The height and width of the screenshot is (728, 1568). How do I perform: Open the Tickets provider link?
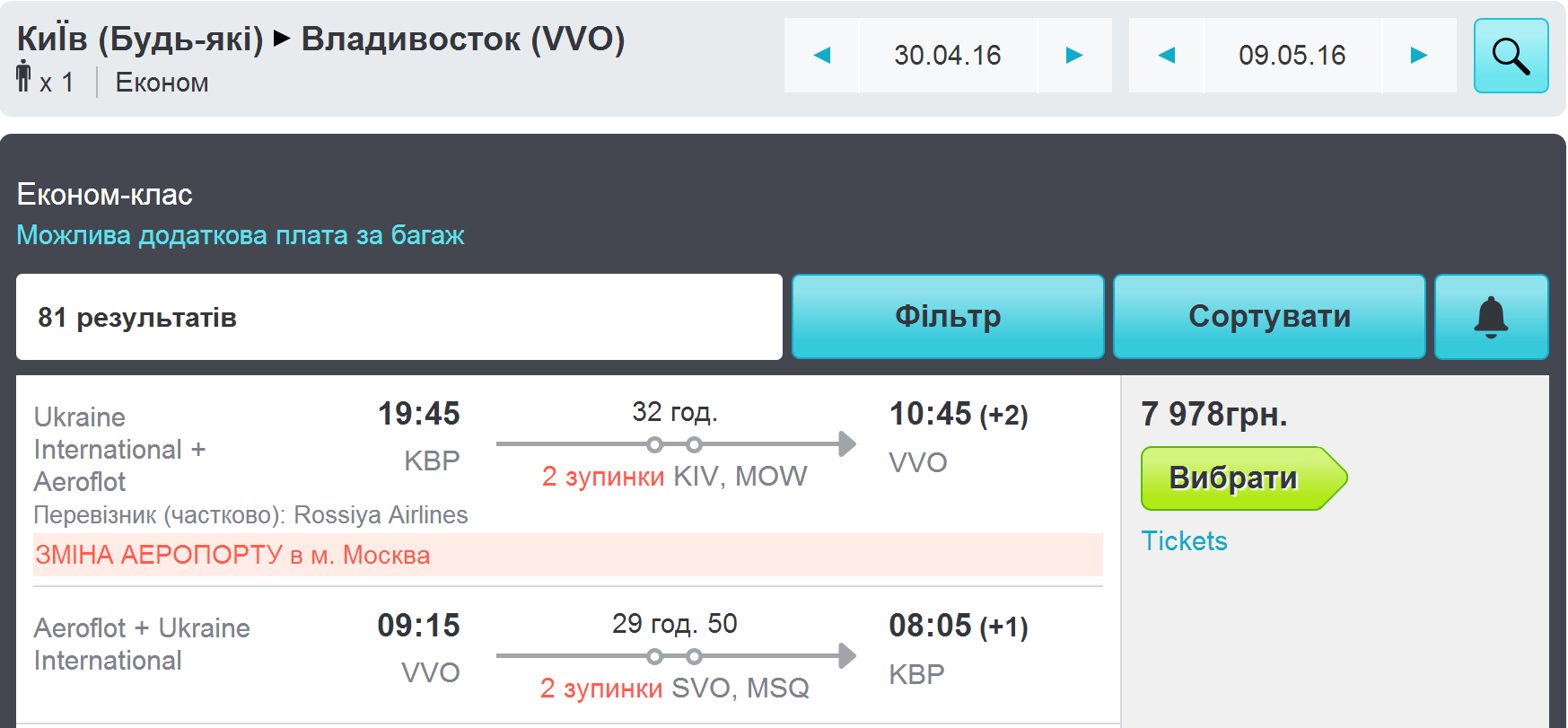pyautogui.click(x=1184, y=541)
